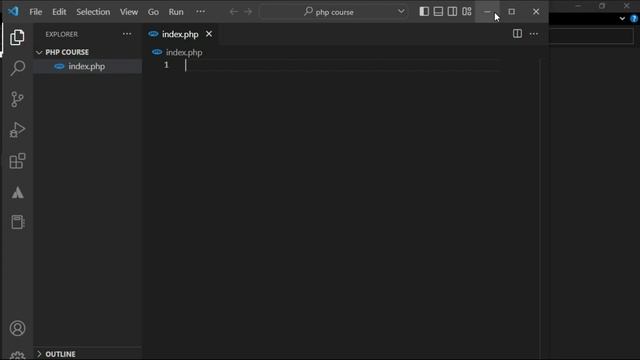Open the Accounts menu icon
The width and height of the screenshot is (640, 360).
tap(17, 328)
